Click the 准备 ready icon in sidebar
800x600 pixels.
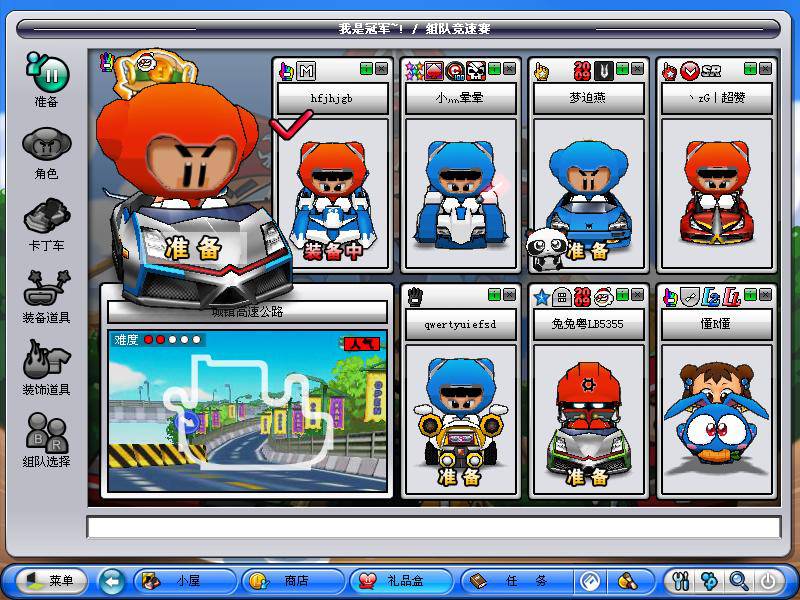point(46,80)
